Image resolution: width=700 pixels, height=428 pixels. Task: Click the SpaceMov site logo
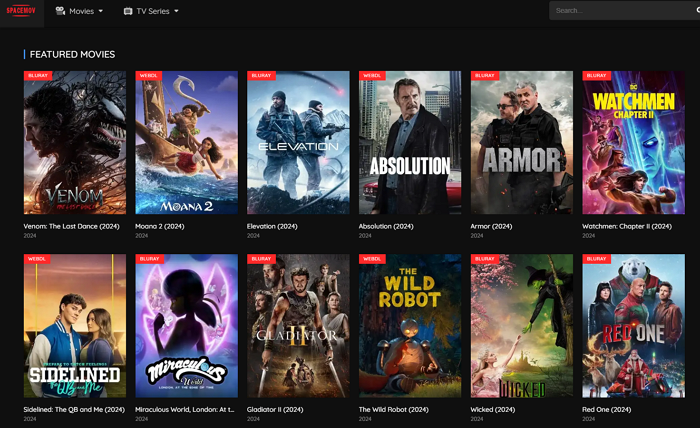22,11
